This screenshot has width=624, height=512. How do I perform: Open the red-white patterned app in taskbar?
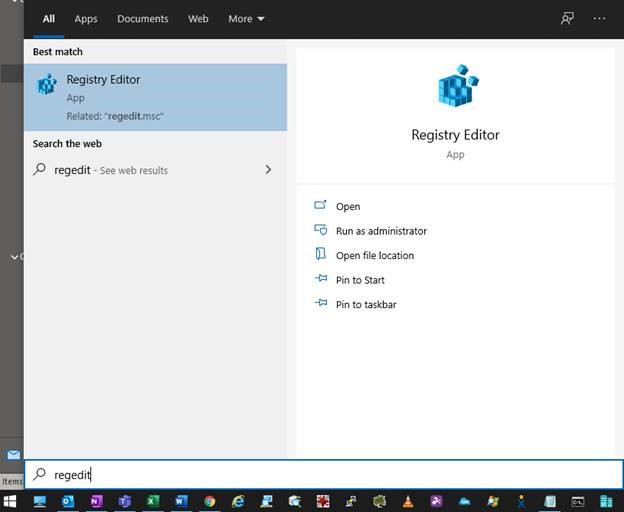tap(323, 502)
